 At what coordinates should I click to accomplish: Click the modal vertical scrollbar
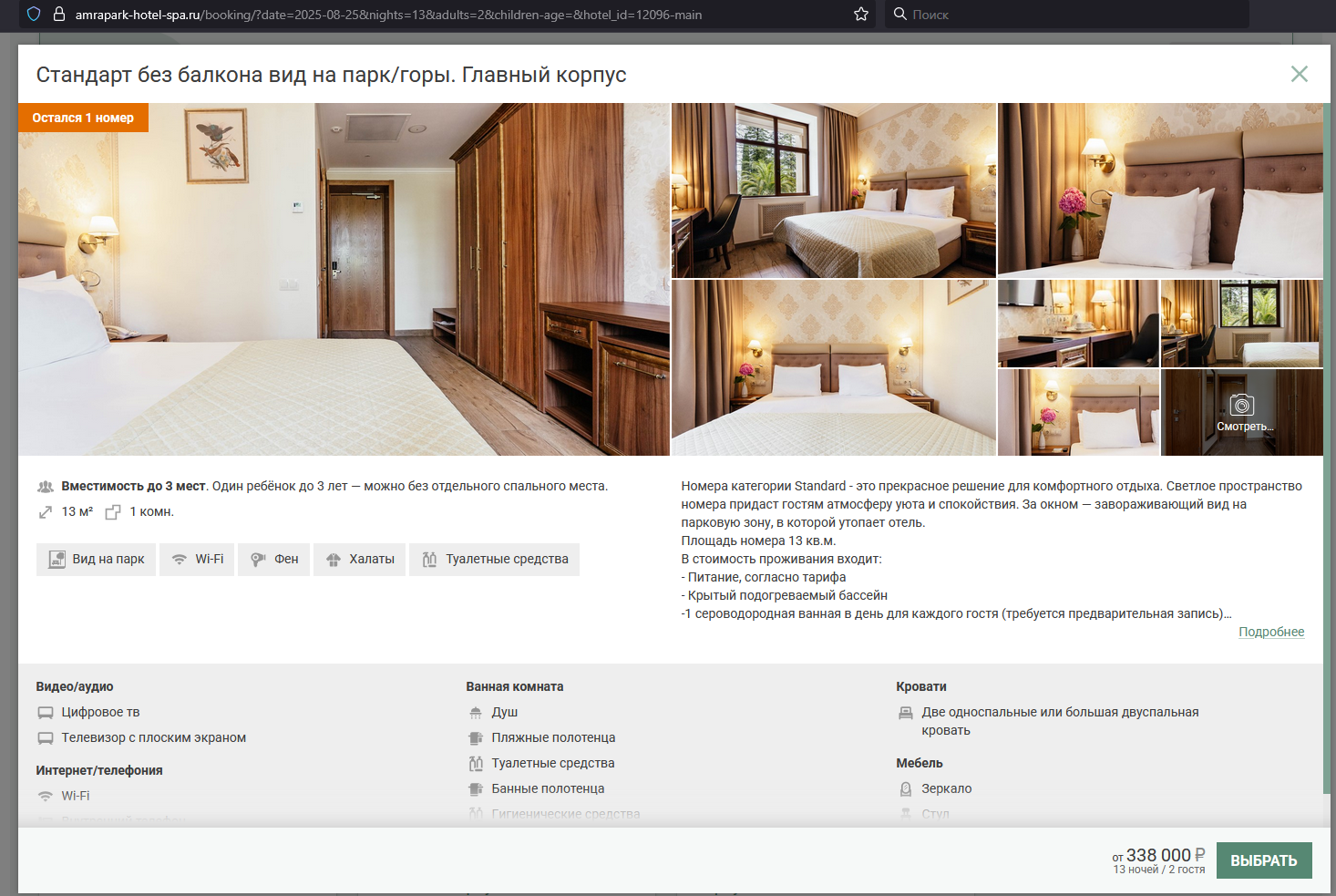(1327, 447)
